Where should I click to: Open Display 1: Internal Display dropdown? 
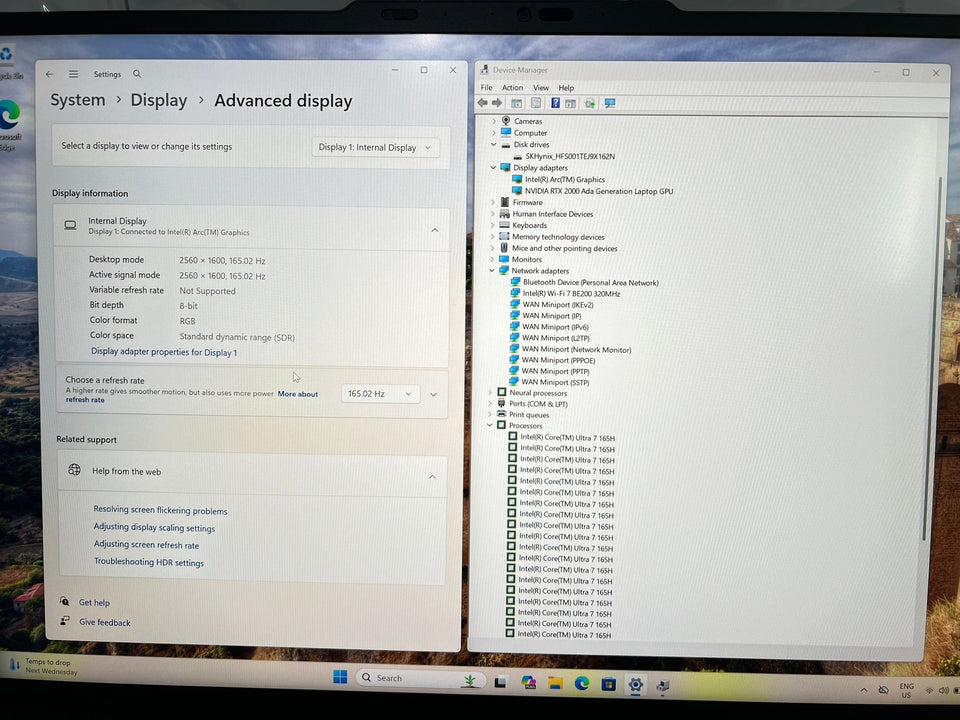pos(375,148)
